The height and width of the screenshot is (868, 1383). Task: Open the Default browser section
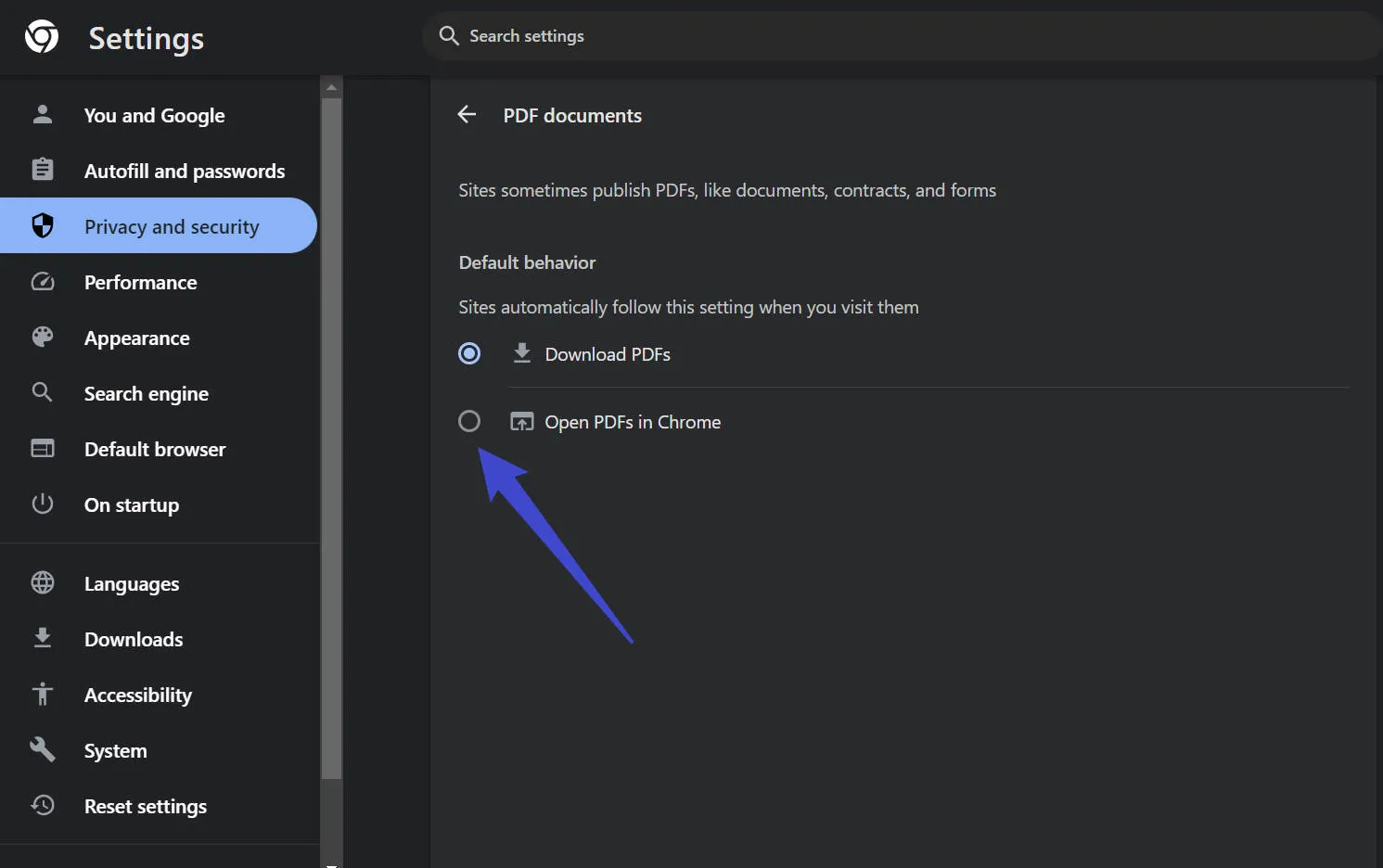coord(154,449)
